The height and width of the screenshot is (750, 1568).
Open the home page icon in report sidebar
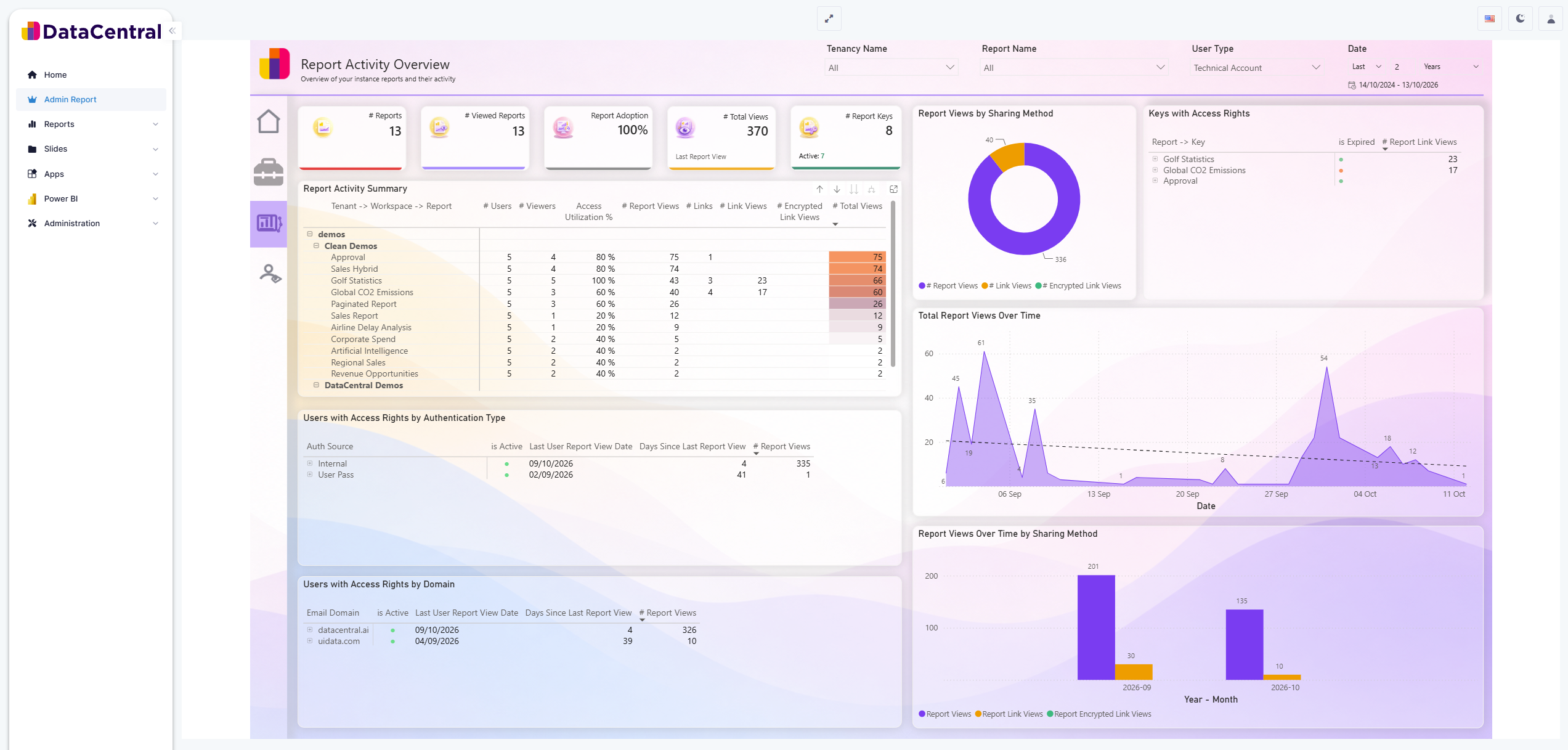pyautogui.click(x=268, y=121)
